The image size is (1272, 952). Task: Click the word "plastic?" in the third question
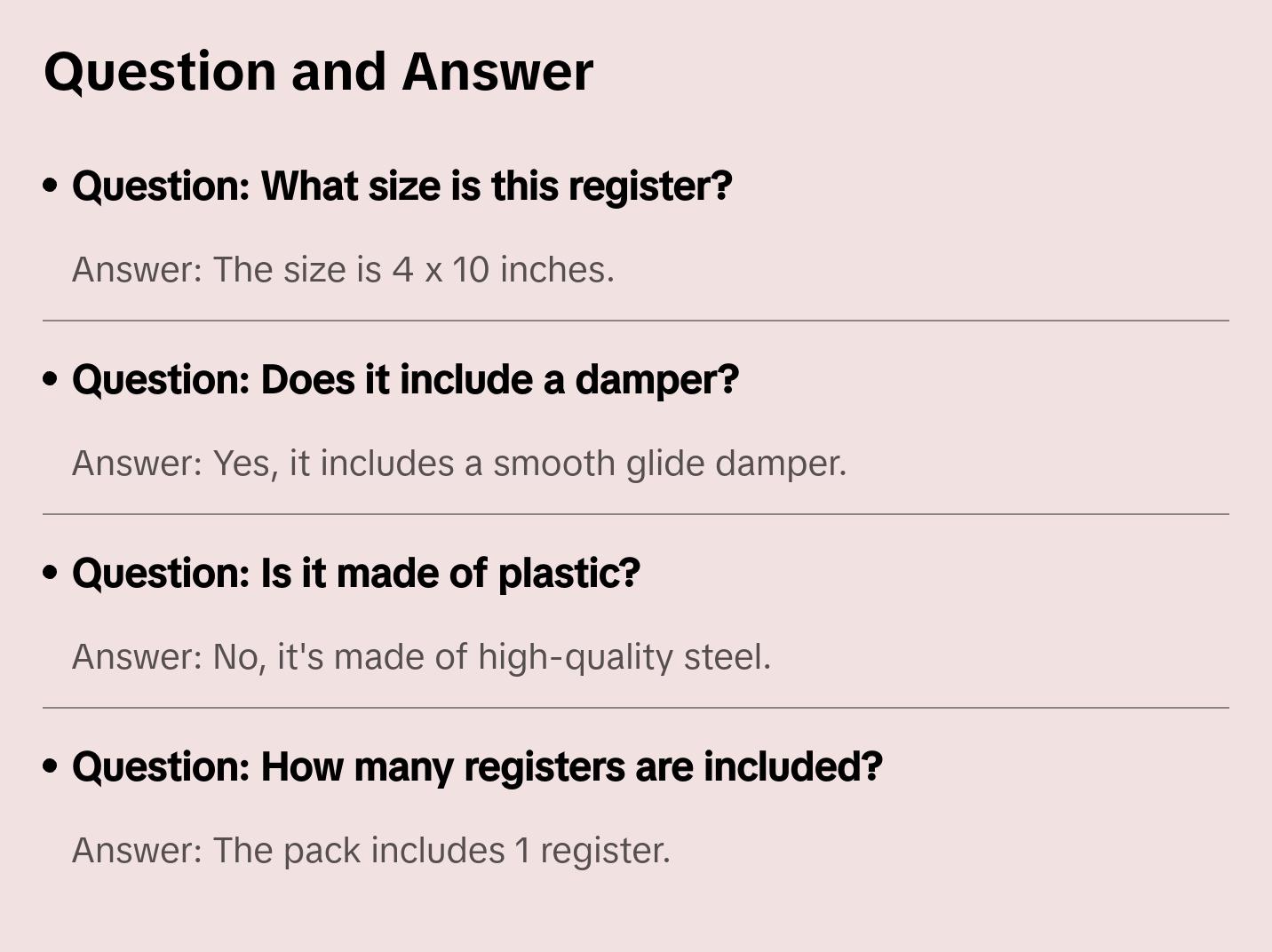pyautogui.click(x=568, y=574)
